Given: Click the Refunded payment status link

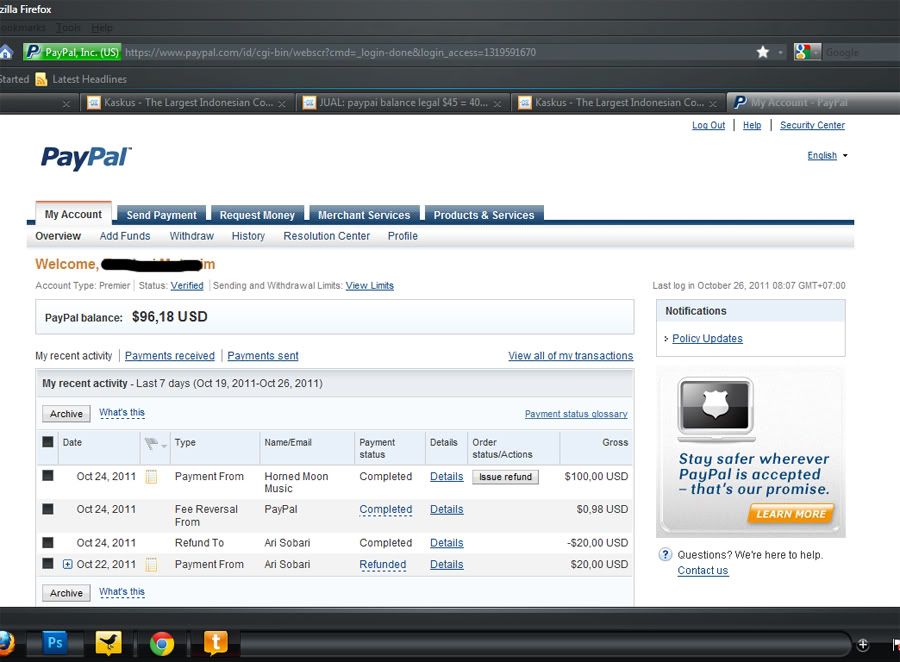Looking at the screenshot, I should [x=382, y=564].
